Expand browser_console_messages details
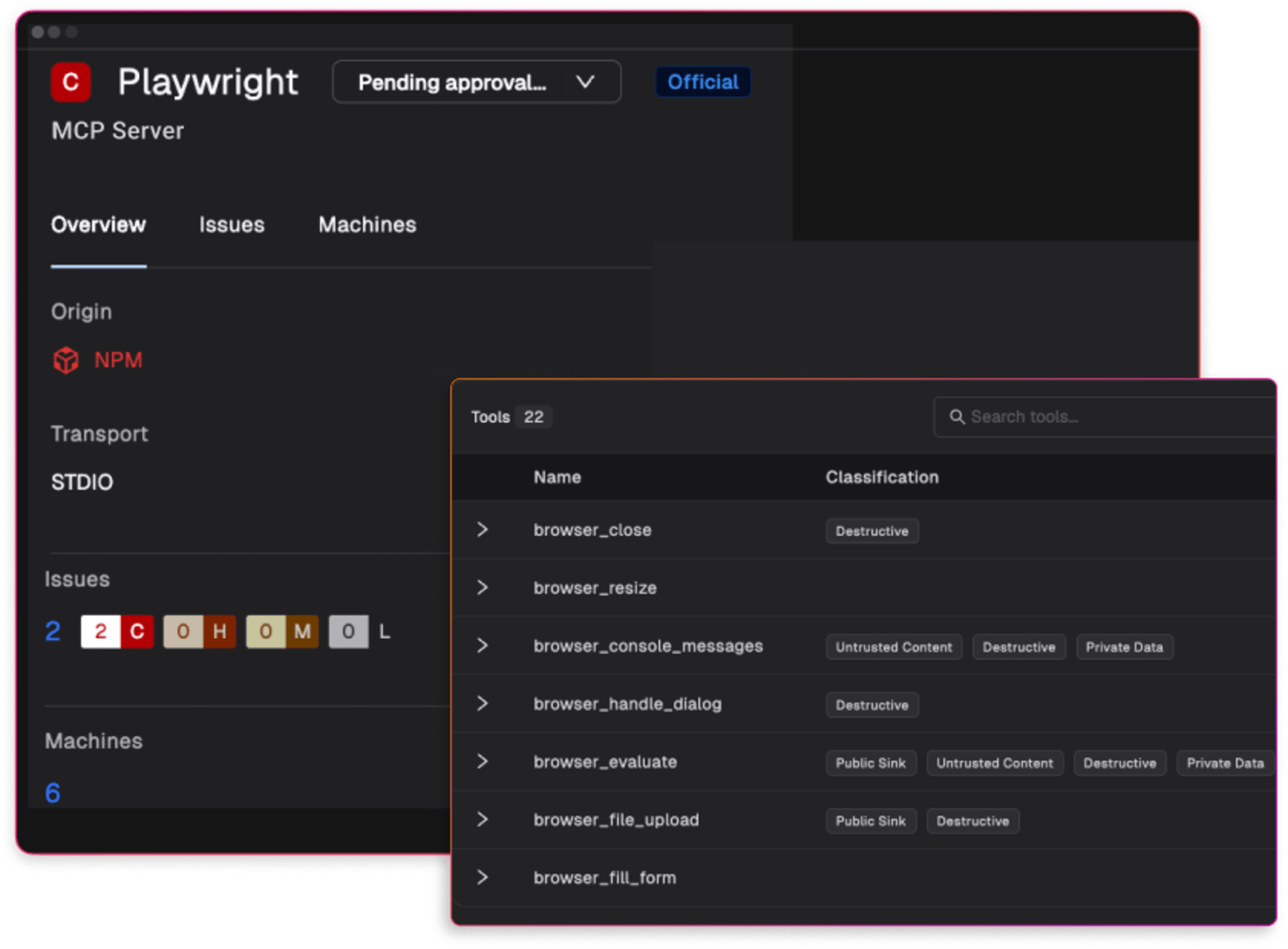Viewport: 1288px width, 949px height. [x=482, y=646]
